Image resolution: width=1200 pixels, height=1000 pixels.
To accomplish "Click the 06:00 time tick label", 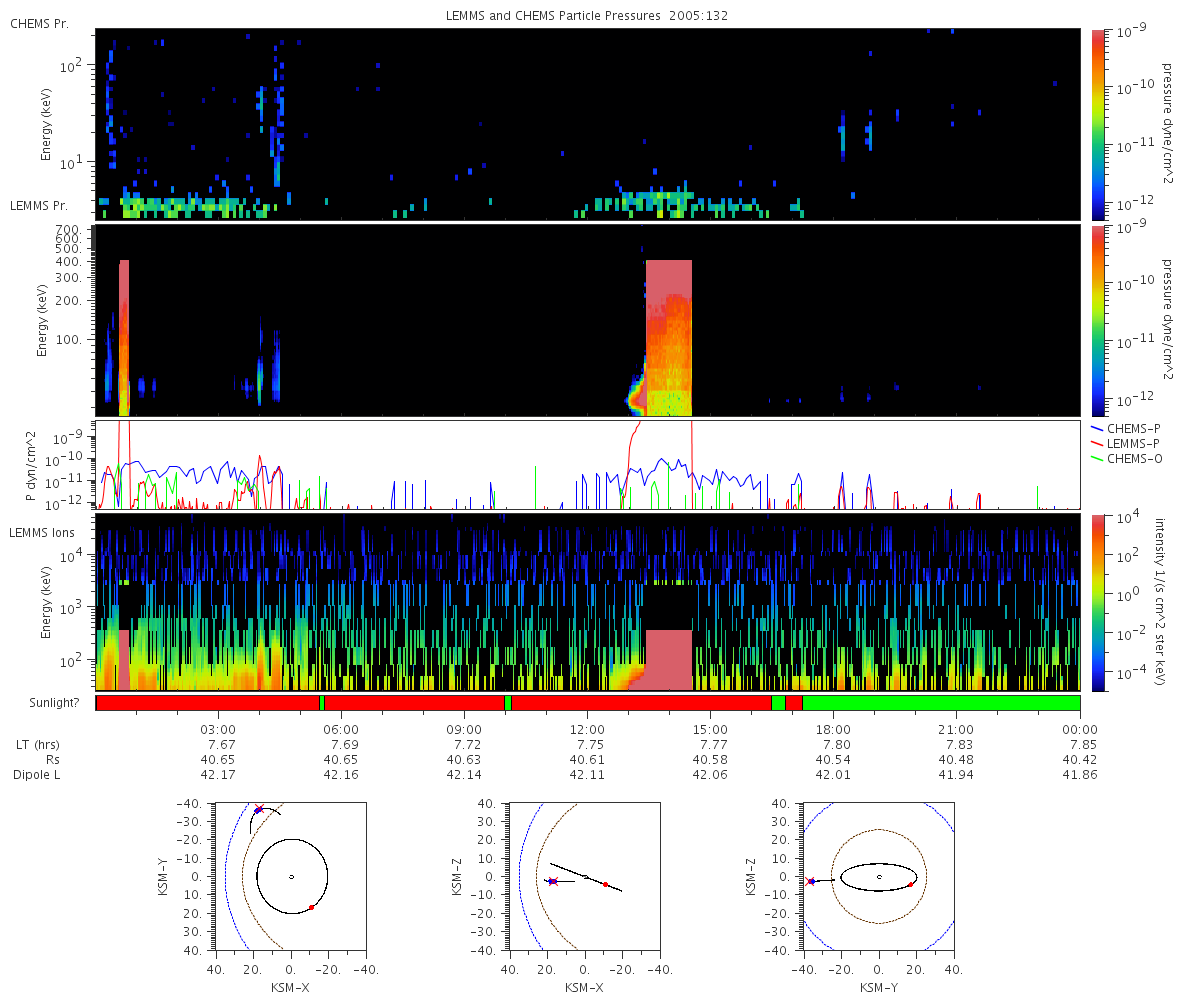I will [342, 730].
